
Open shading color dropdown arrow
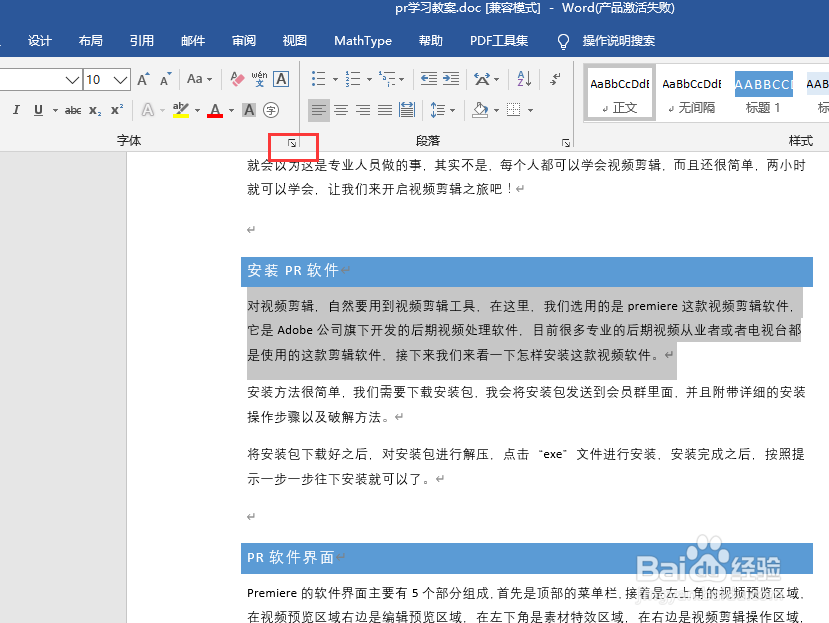[496, 111]
